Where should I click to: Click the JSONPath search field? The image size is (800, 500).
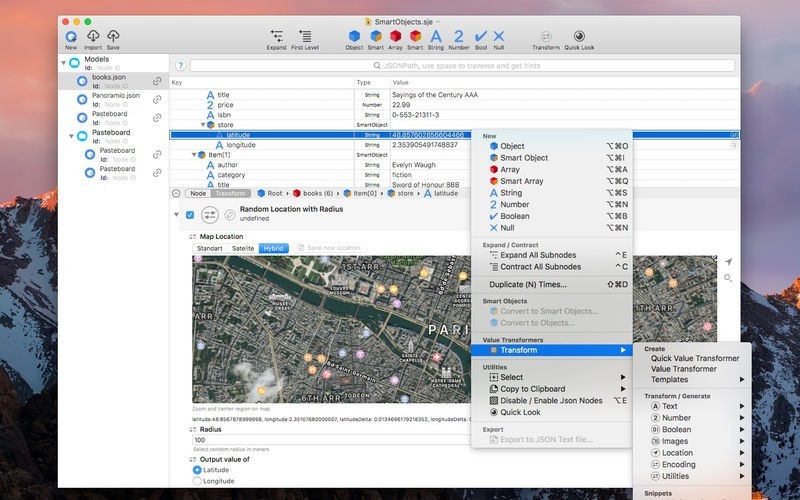pos(462,65)
